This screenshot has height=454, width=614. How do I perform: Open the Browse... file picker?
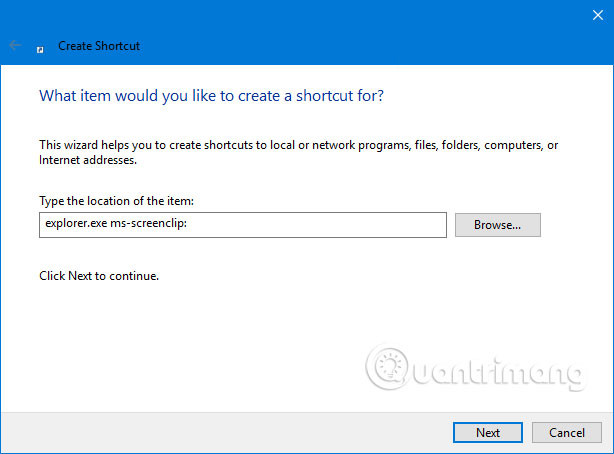tap(498, 225)
